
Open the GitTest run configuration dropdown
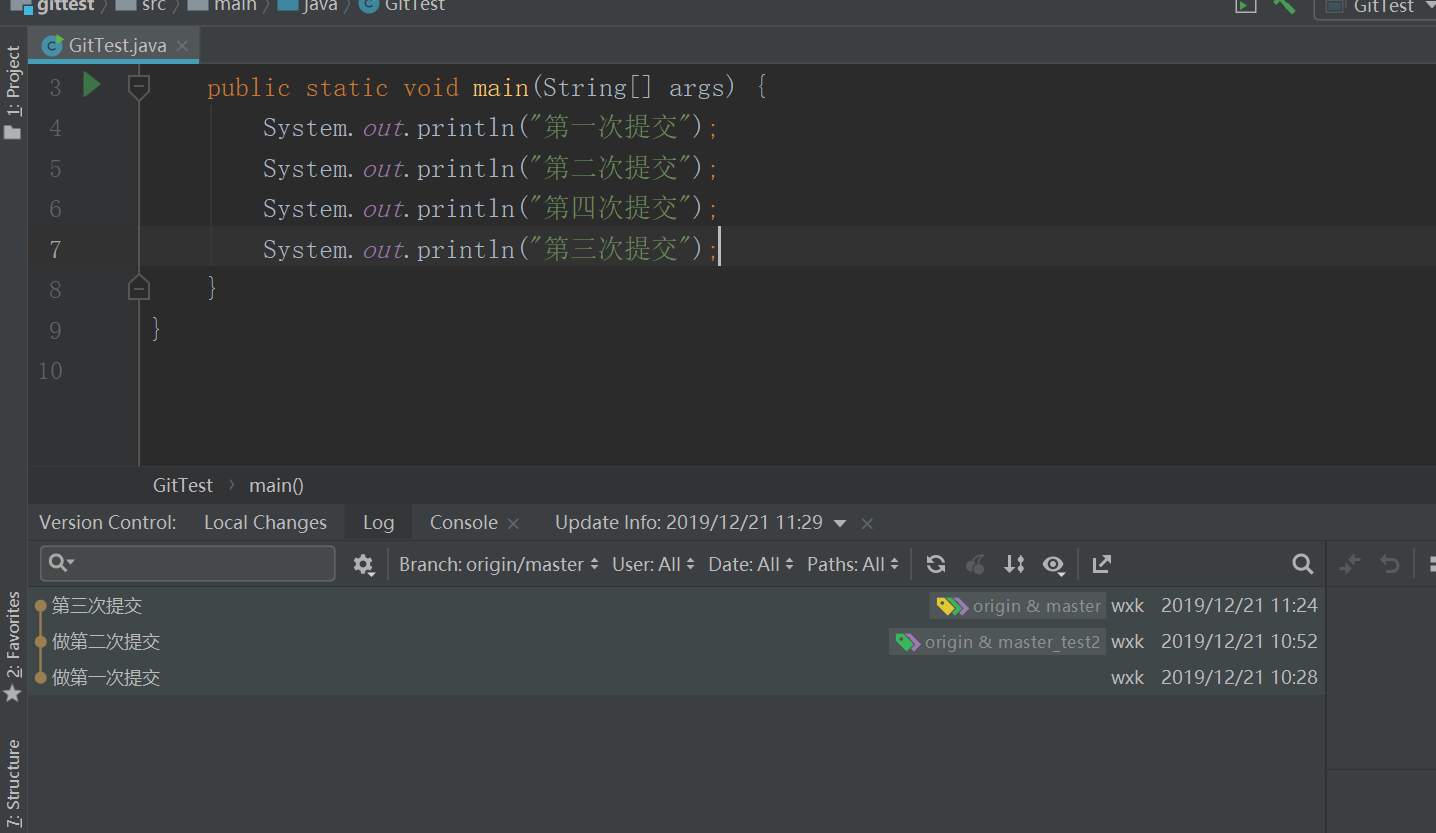pos(1380,7)
